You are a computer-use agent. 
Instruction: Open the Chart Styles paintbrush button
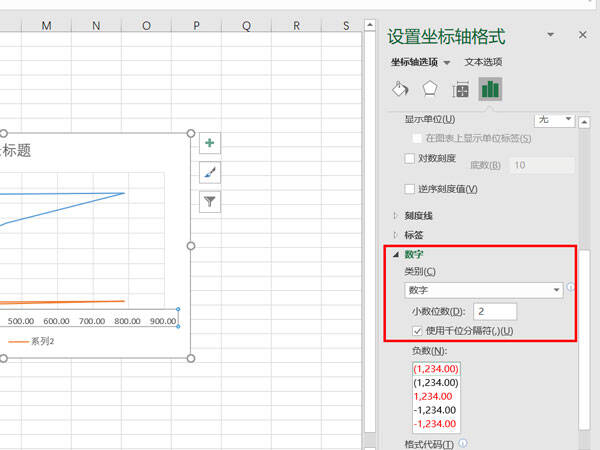click(210, 172)
